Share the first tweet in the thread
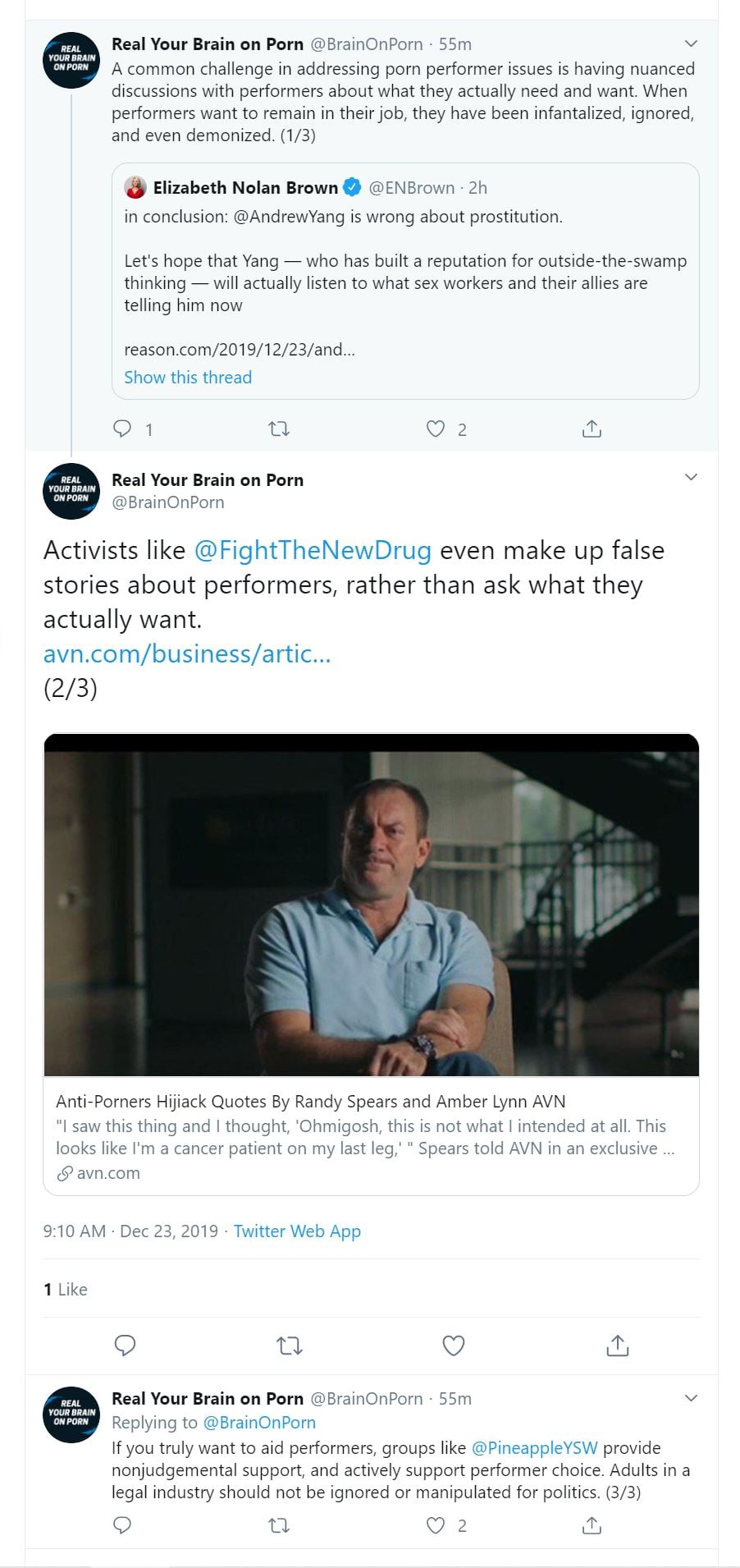The width and height of the screenshot is (740, 1568). (592, 429)
